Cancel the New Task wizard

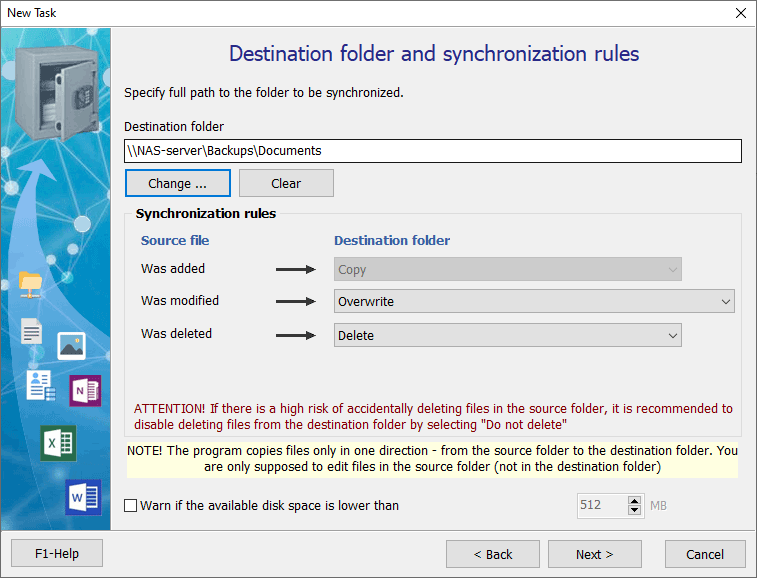(705, 554)
